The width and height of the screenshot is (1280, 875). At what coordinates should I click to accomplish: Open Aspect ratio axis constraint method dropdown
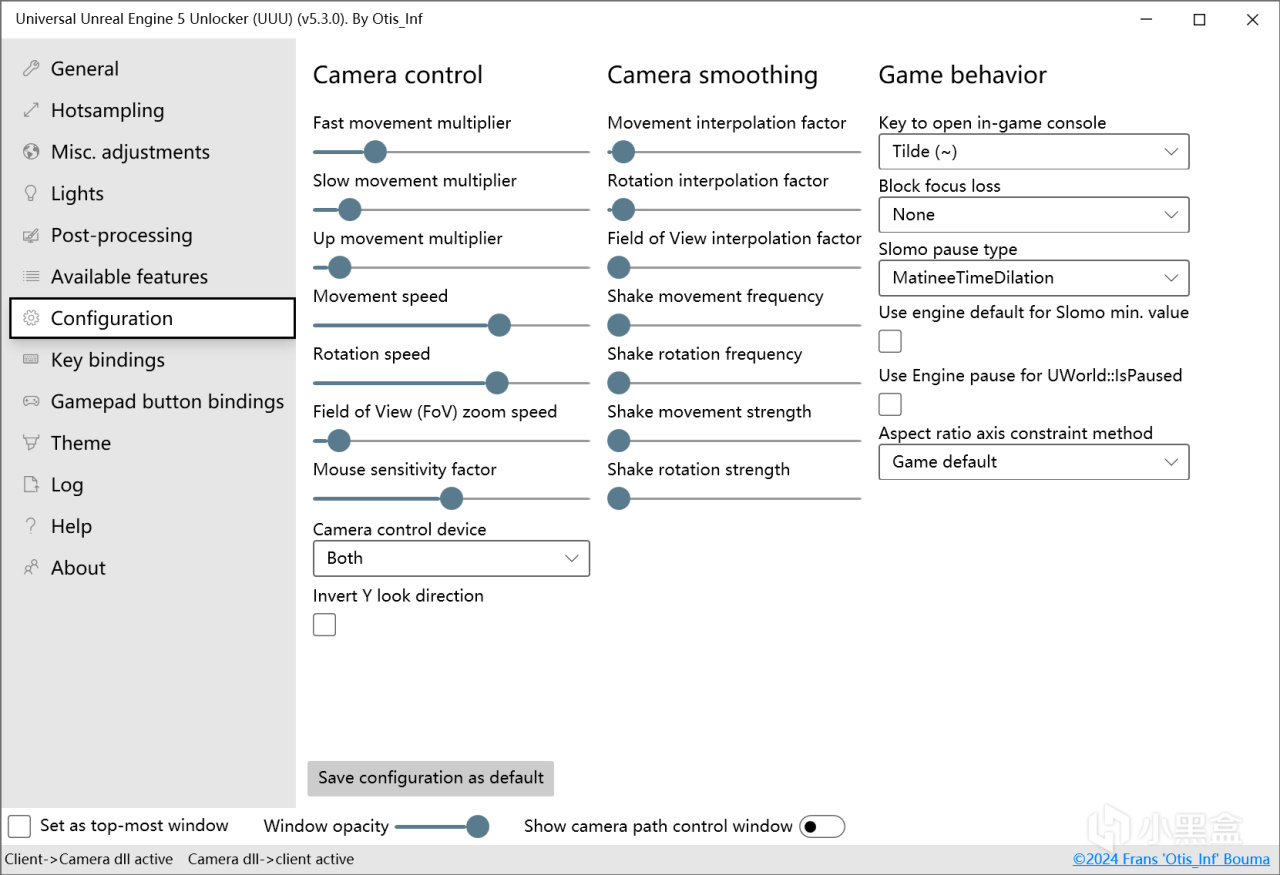pyautogui.click(x=1034, y=462)
